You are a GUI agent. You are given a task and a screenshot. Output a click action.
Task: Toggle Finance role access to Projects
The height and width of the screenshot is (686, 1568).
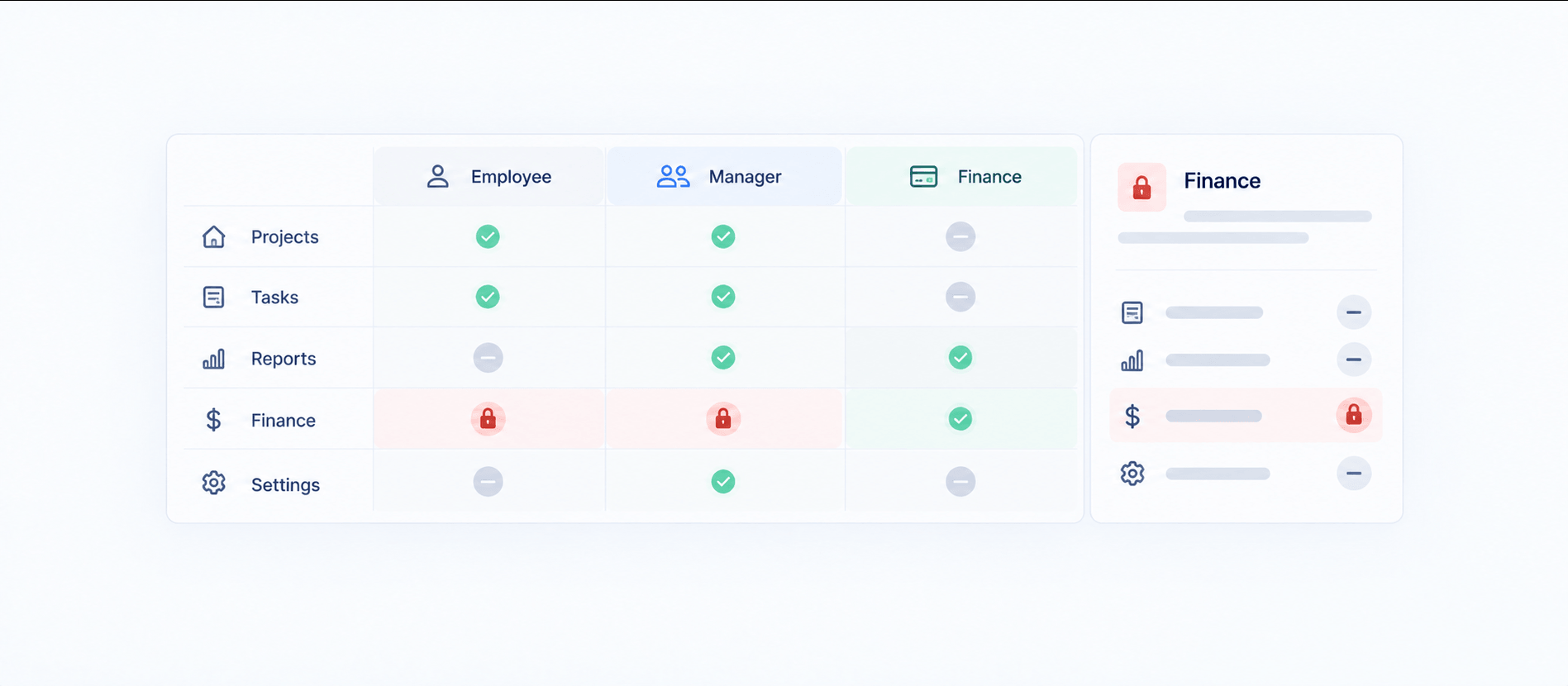[960, 236]
